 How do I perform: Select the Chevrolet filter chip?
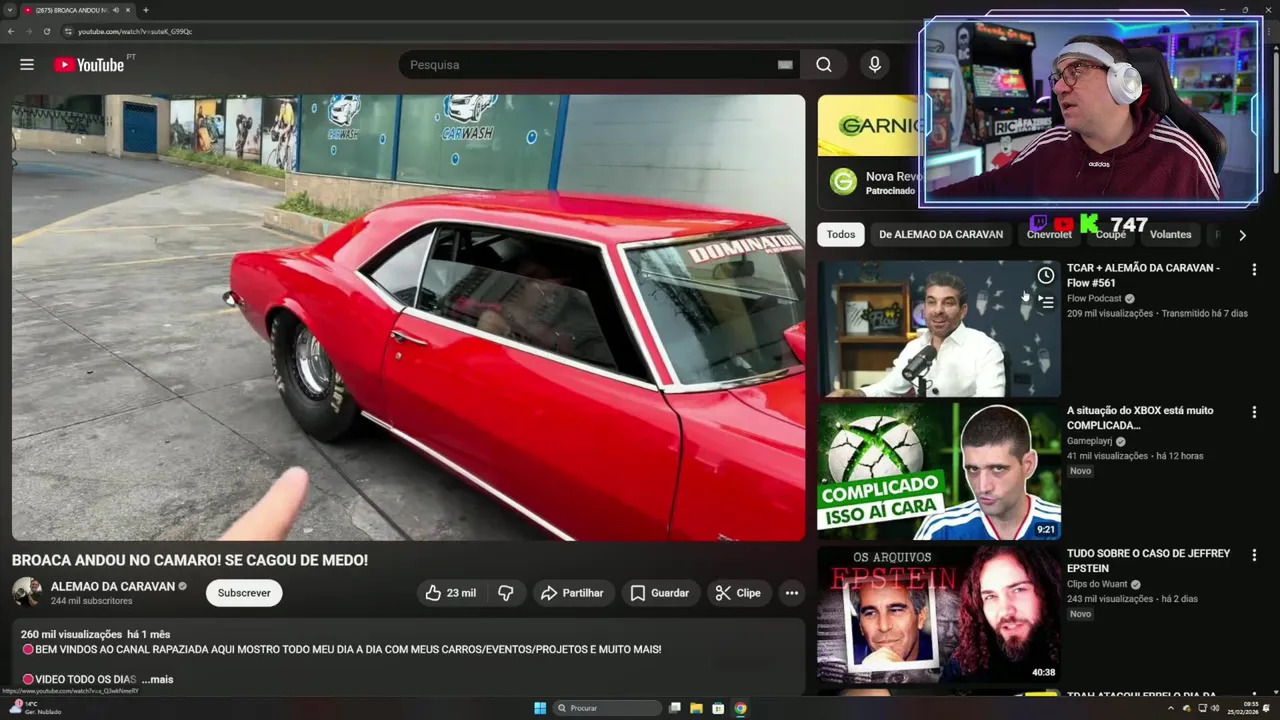(1049, 235)
